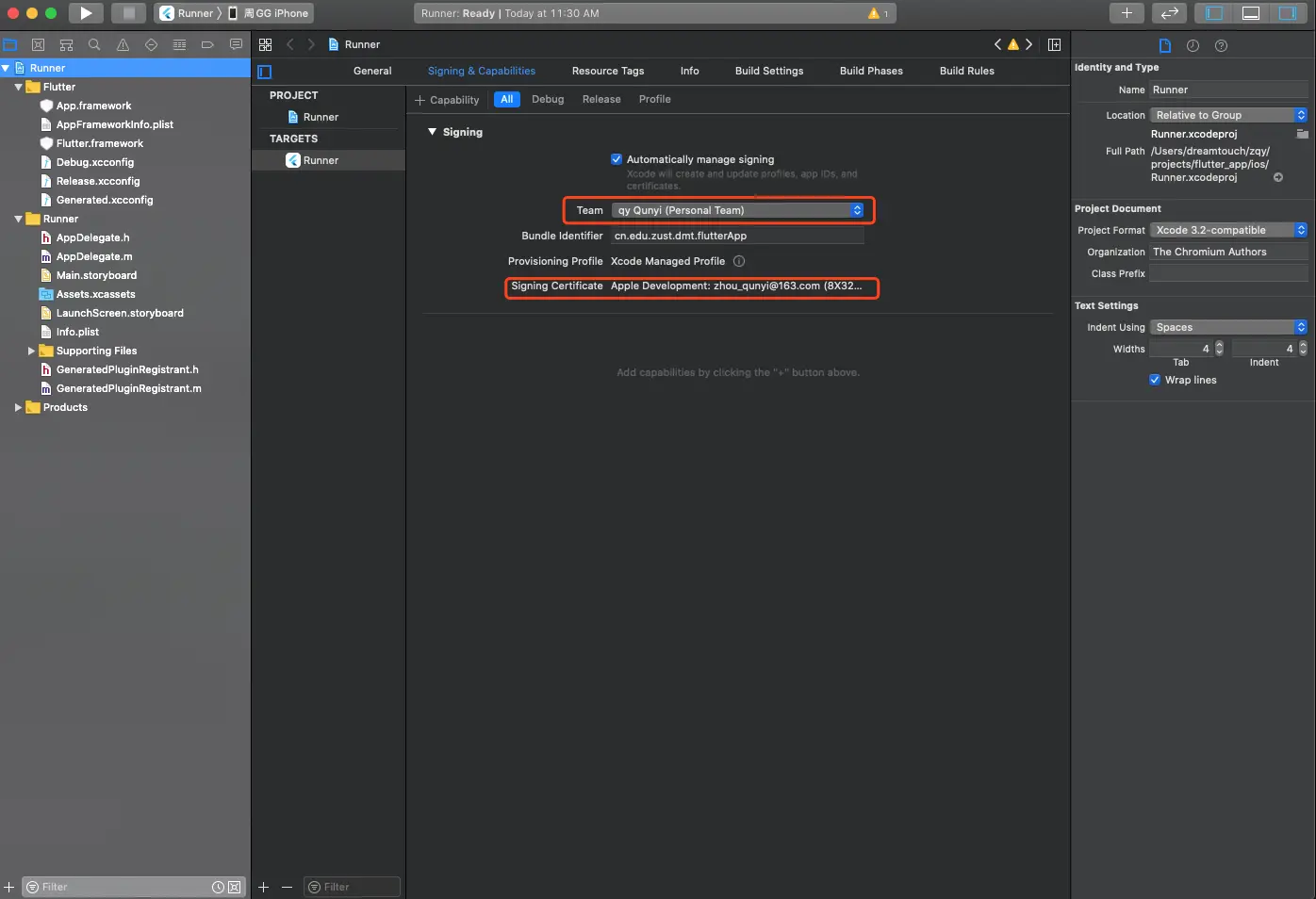Hide the project and targets list
1316x899 pixels.
[265, 72]
